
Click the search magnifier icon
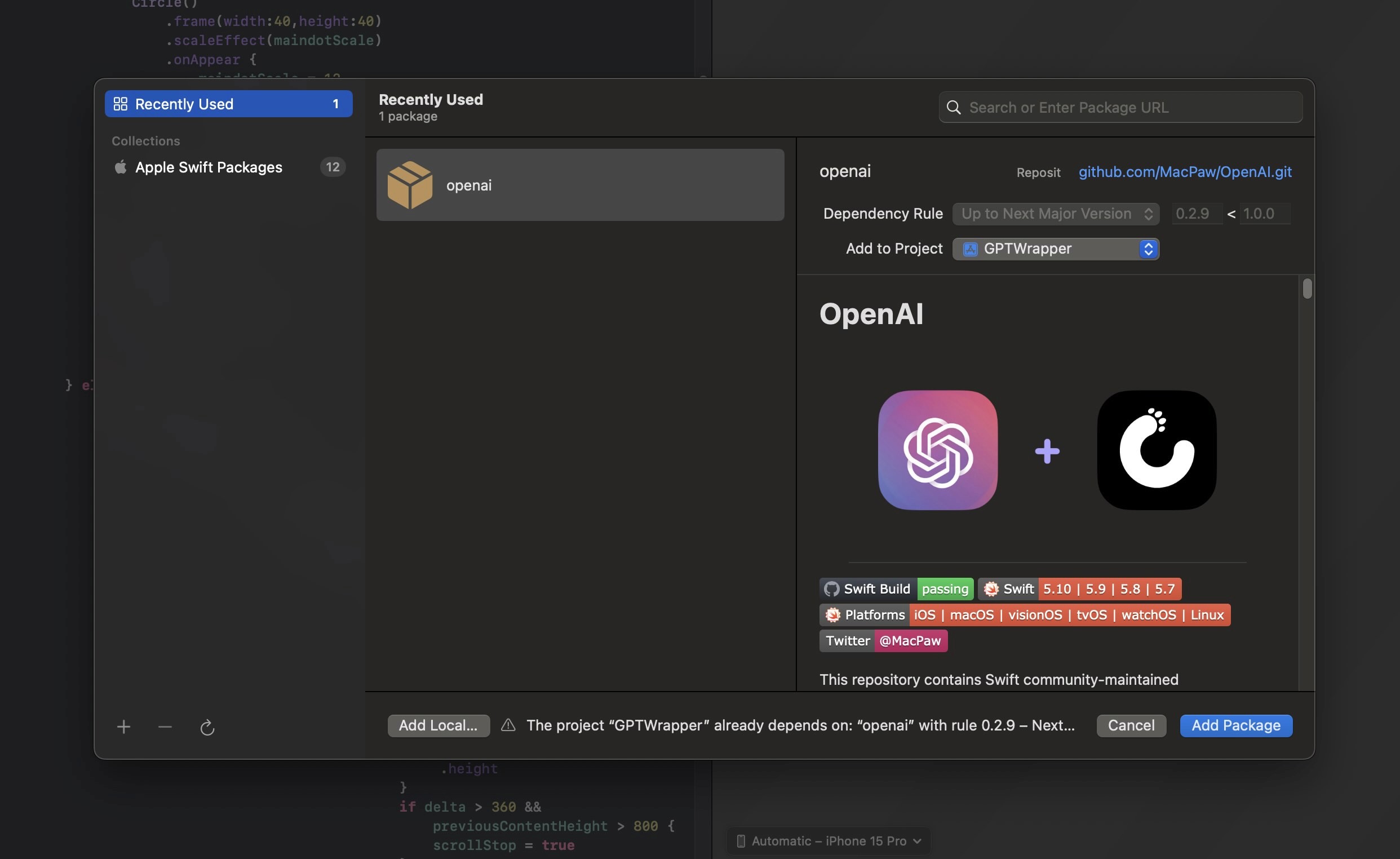click(954, 107)
